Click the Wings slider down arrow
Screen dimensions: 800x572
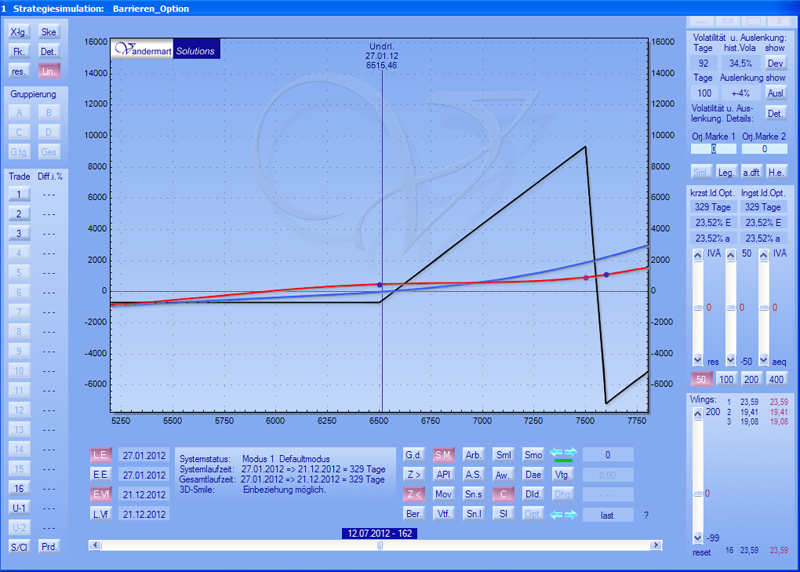coord(698,538)
